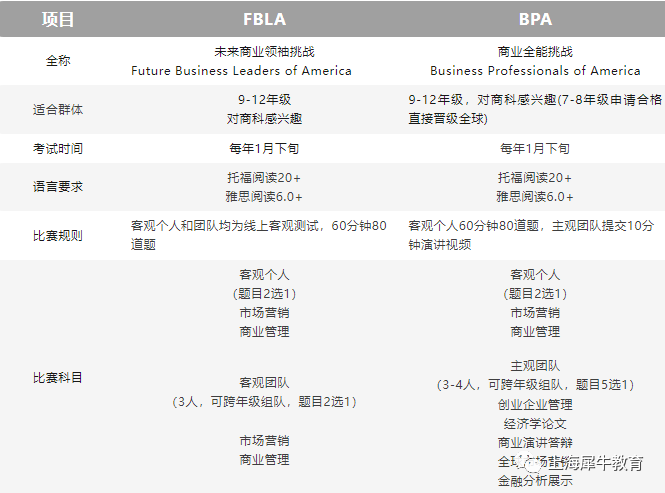Click the 客观团队 heading in the FBLA column
The width and height of the screenshot is (665, 493).
click(x=264, y=383)
